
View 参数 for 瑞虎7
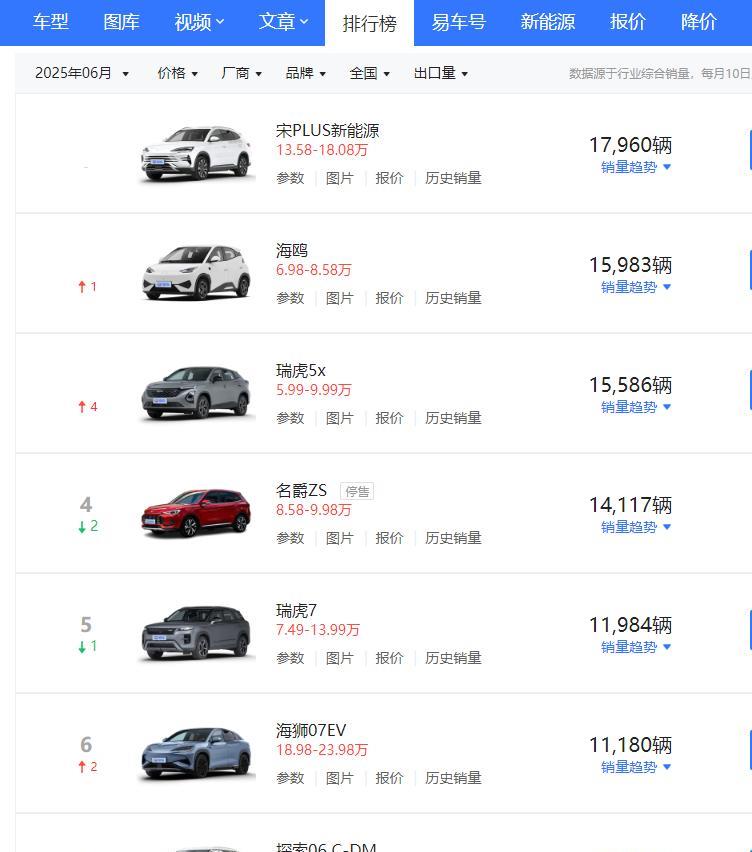pos(290,659)
